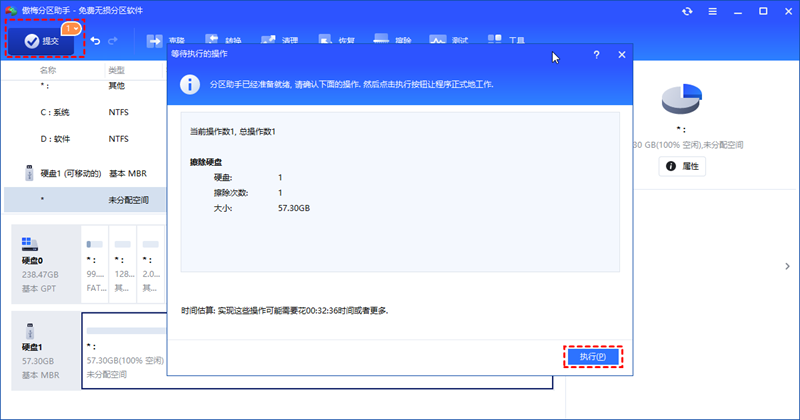The image size is (800, 420).
Task: Select the 99... FAT partition block on 硬盘0
Action: [95, 264]
